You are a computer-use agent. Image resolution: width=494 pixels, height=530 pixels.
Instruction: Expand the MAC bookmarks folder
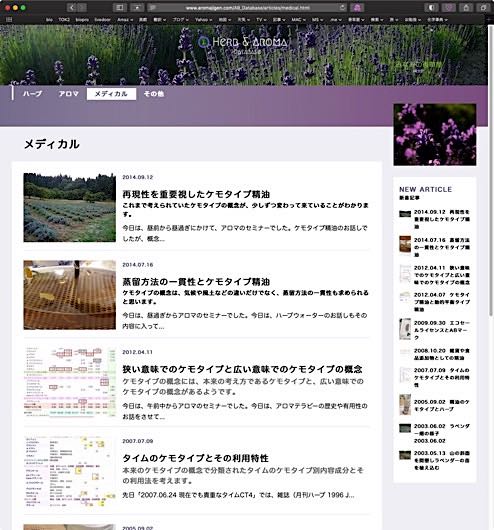coord(298,20)
